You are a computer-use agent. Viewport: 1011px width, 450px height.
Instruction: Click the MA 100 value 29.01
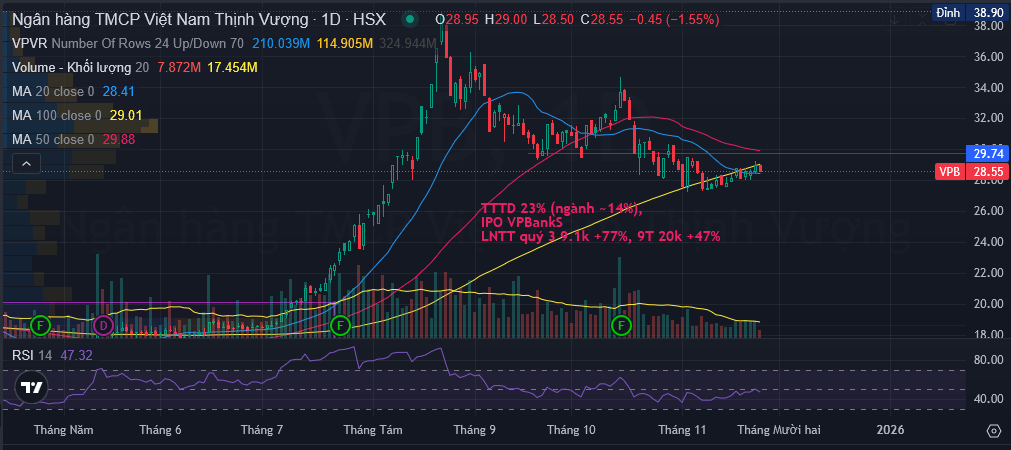pos(126,115)
